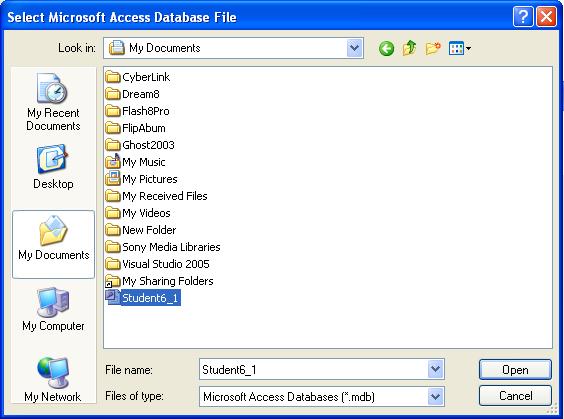Select My Documents in places bar
This screenshot has width=564, height=419.
[x=54, y=245]
